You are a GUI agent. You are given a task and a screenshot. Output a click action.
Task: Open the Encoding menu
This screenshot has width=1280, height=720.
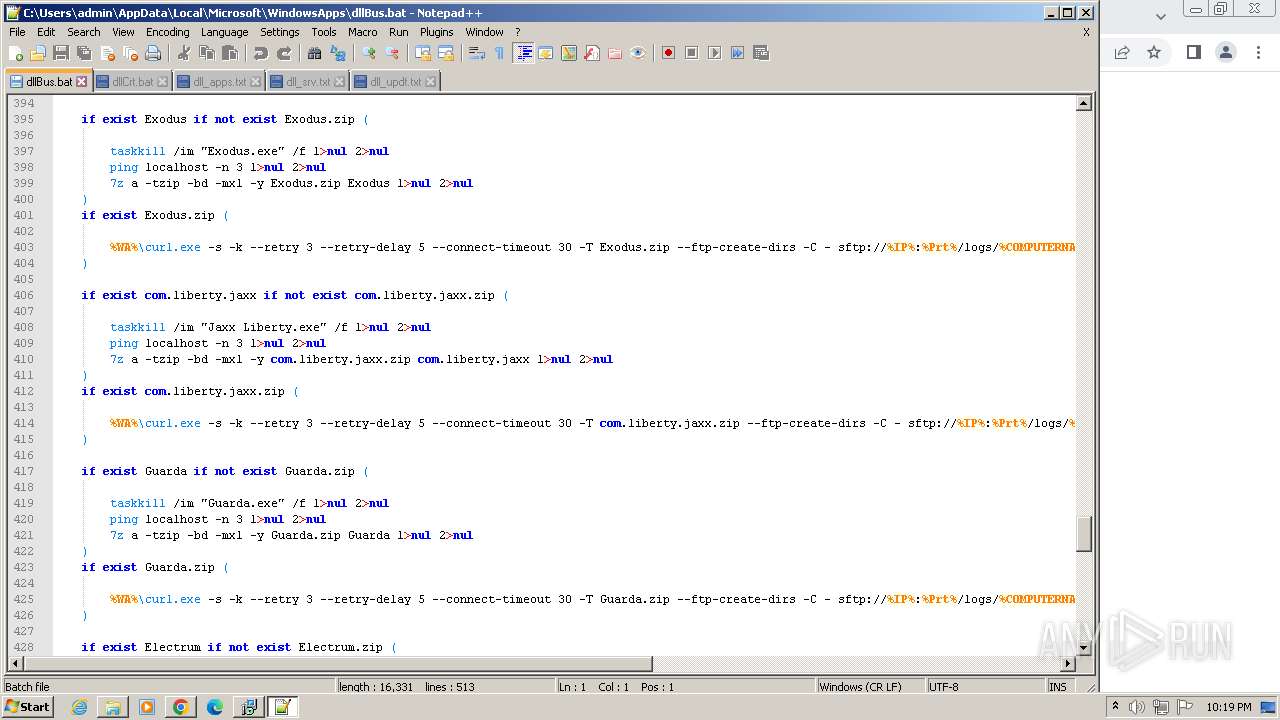pos(167,32)
